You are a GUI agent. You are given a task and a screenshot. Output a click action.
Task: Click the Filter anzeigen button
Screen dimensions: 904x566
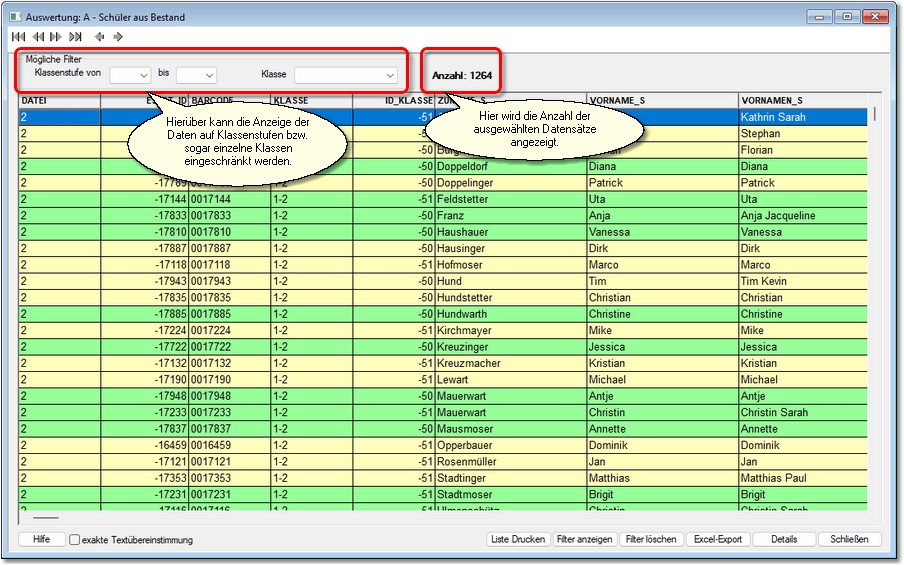[585, 540]
